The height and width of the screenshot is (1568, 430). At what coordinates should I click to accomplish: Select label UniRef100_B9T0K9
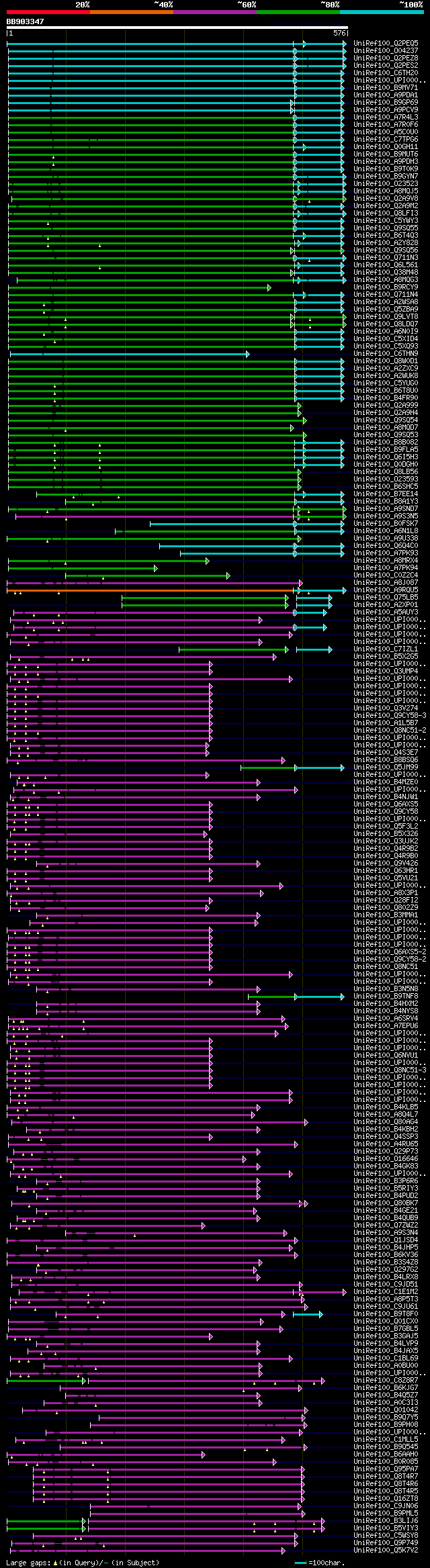pos(386,169)
